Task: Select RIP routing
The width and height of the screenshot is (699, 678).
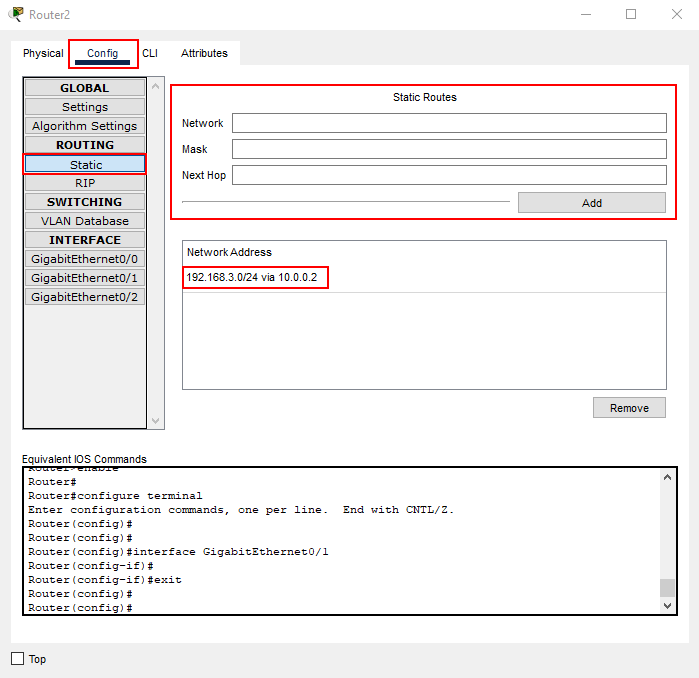Action: pos(85,183)
